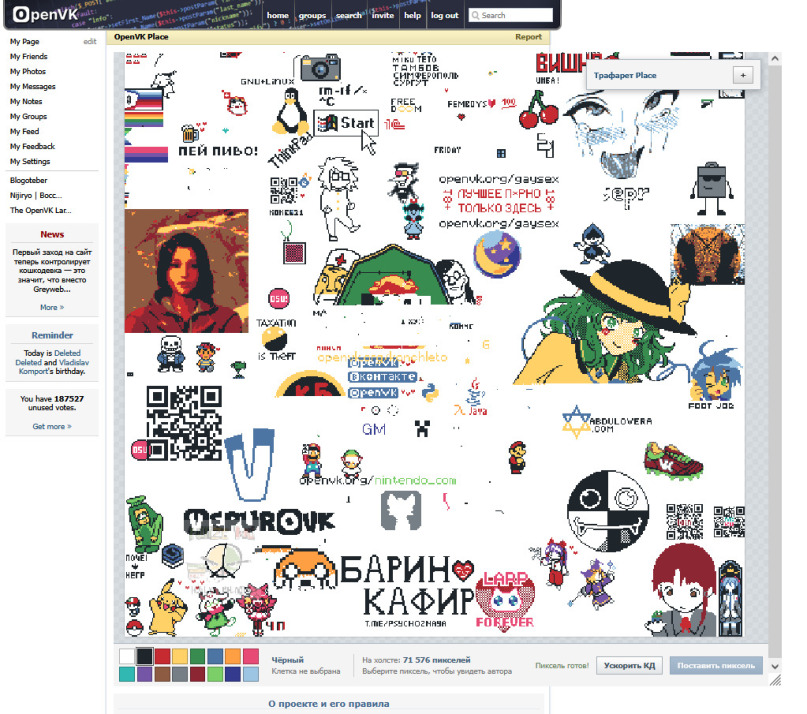This screenshot has height=714, width=807.
Task: Expand the Трафарет Place panel with plus
Action: click(743, 75)
